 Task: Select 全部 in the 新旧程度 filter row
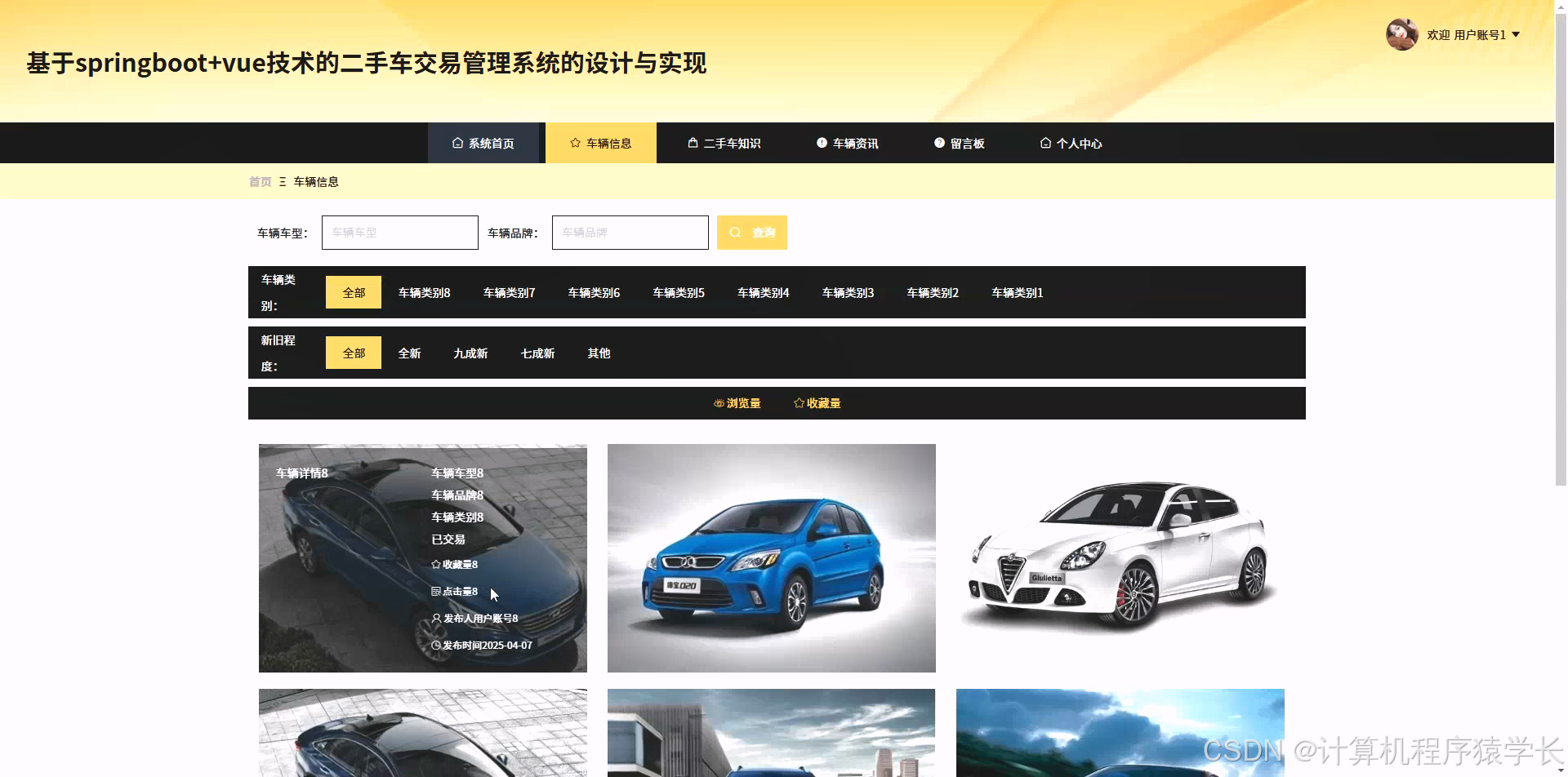353,353
